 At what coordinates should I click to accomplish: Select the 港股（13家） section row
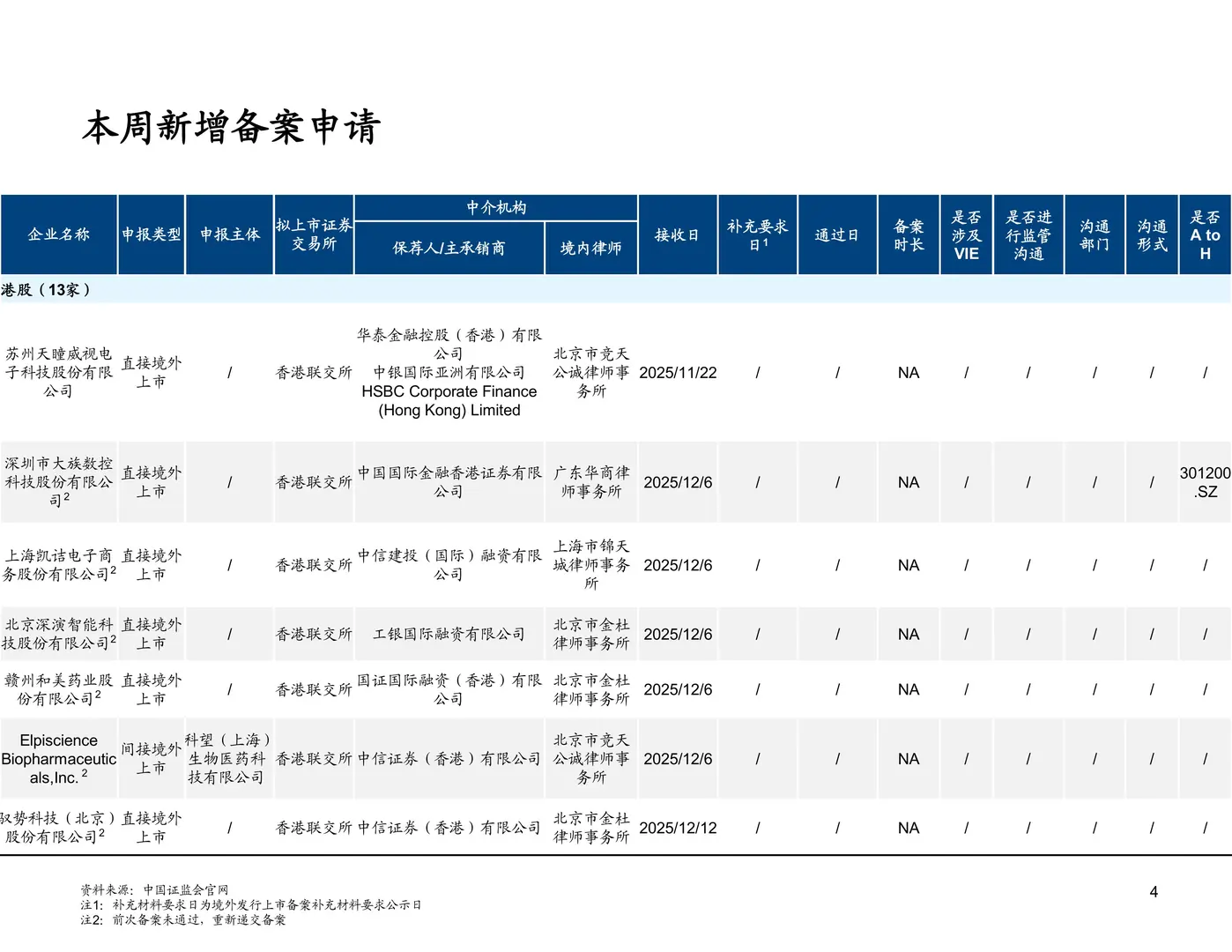[46, 288]
